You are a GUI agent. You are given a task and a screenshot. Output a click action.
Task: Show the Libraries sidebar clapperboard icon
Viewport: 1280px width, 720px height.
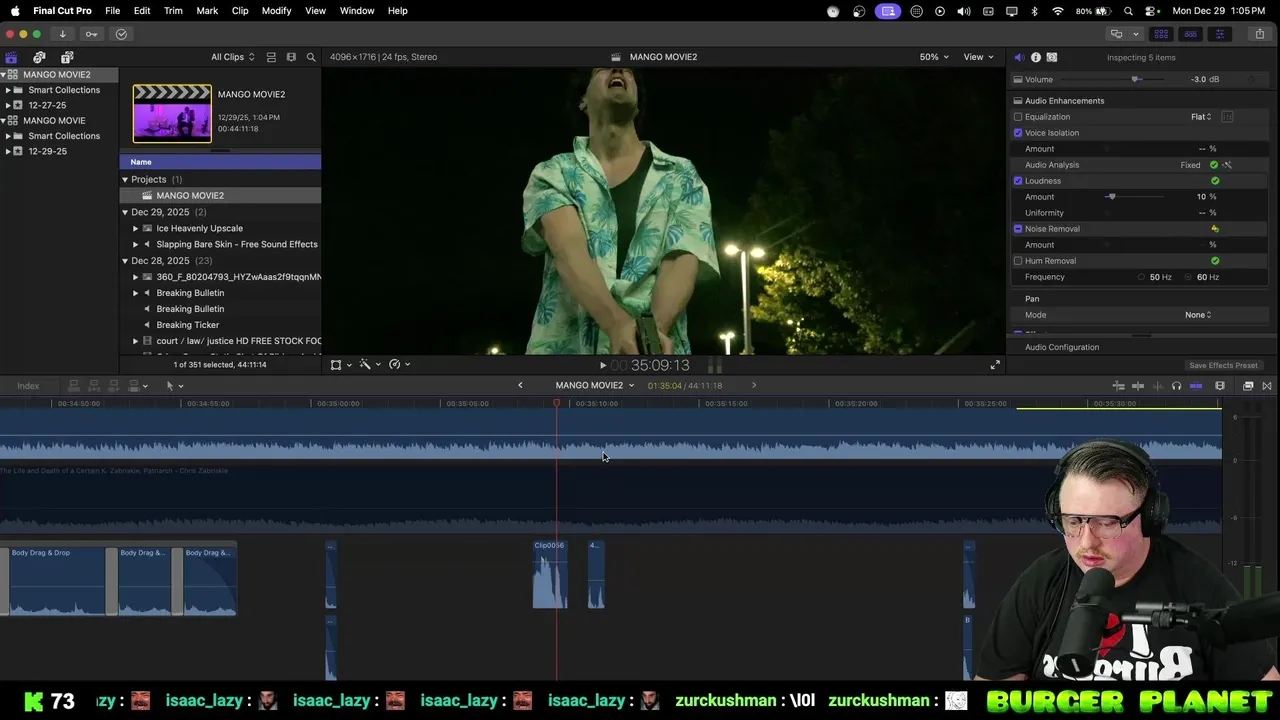tap(11, 57)
